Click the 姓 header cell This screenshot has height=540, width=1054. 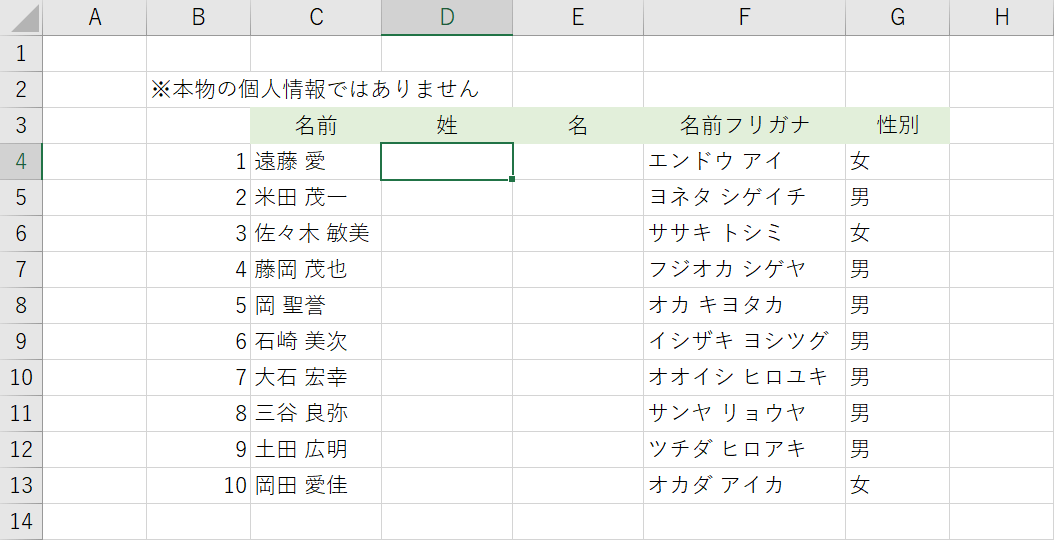(x=447, y=125)
